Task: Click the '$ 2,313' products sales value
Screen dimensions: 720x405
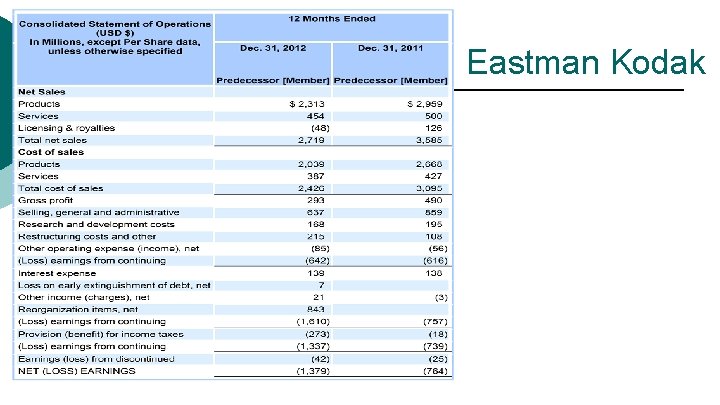Action: click(x=307, y=104)
